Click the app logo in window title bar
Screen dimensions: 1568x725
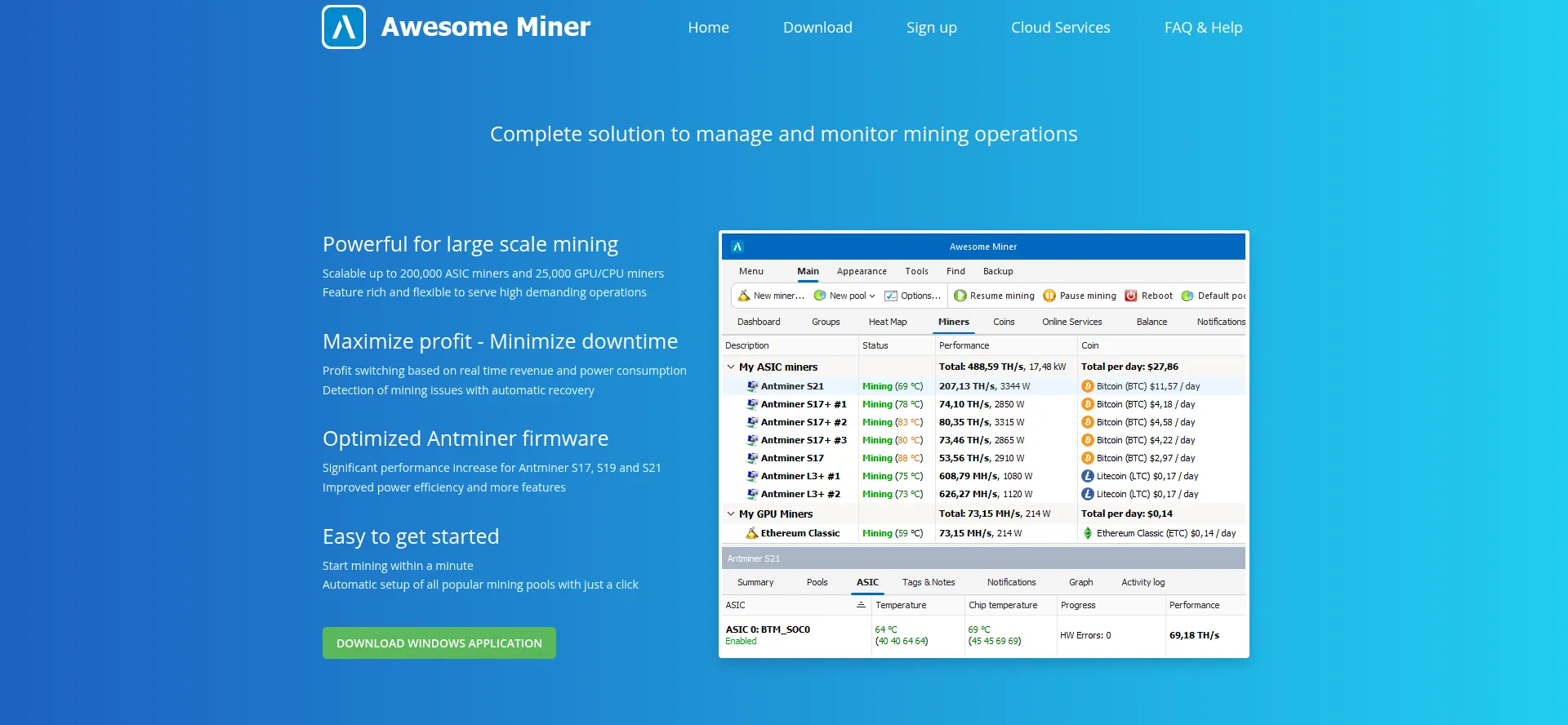pyautogui.click(x=737, y=247)
